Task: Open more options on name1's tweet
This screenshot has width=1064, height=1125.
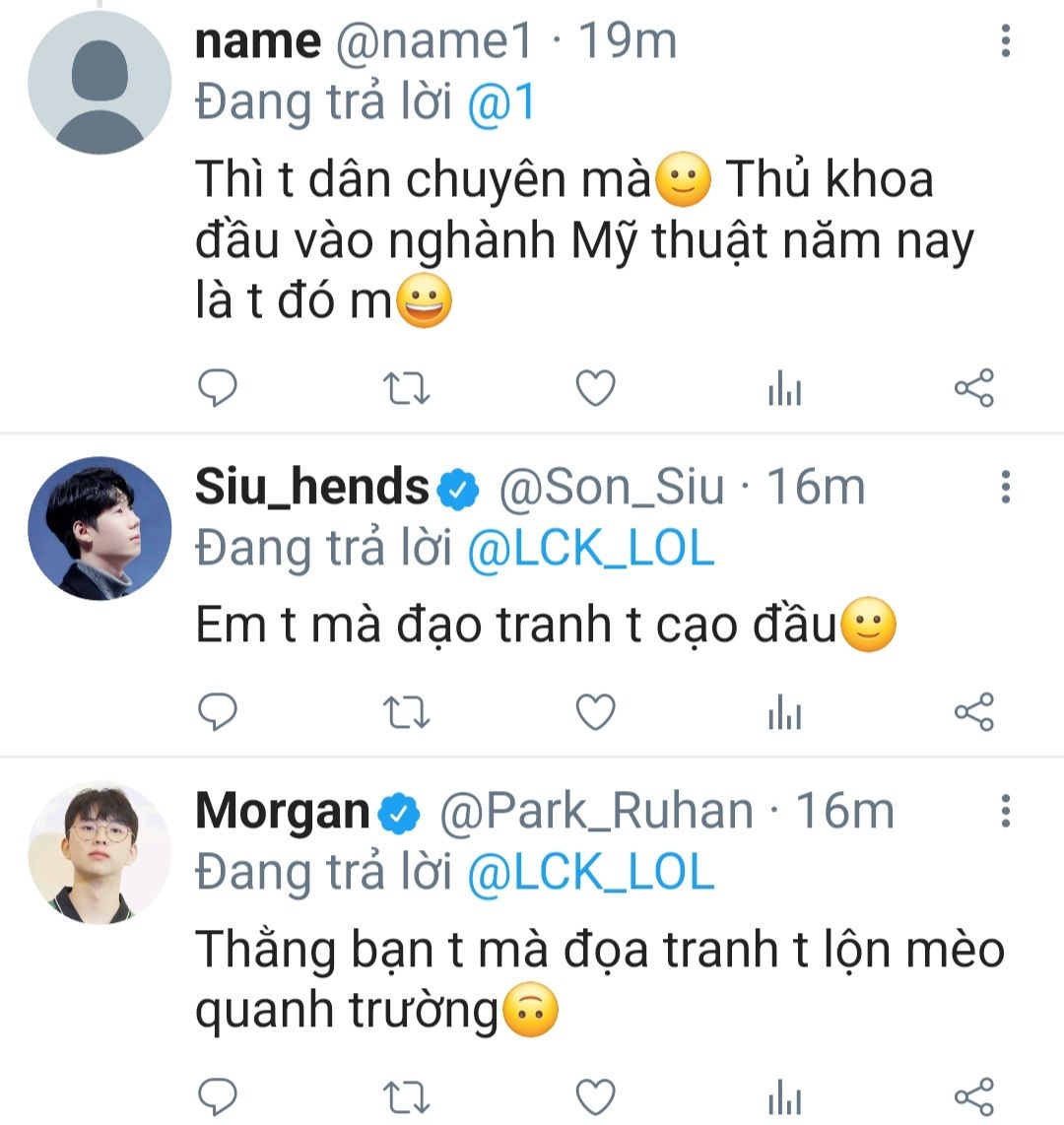Action: (1005, 40)
